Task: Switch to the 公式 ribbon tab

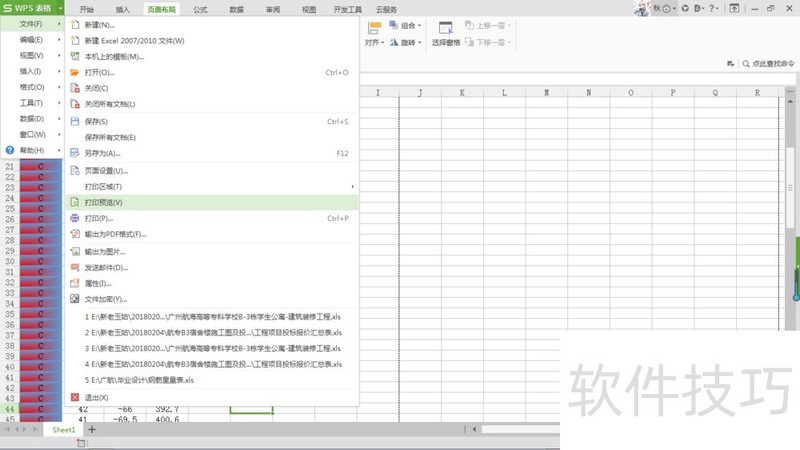Action: (x=201, y=9)
